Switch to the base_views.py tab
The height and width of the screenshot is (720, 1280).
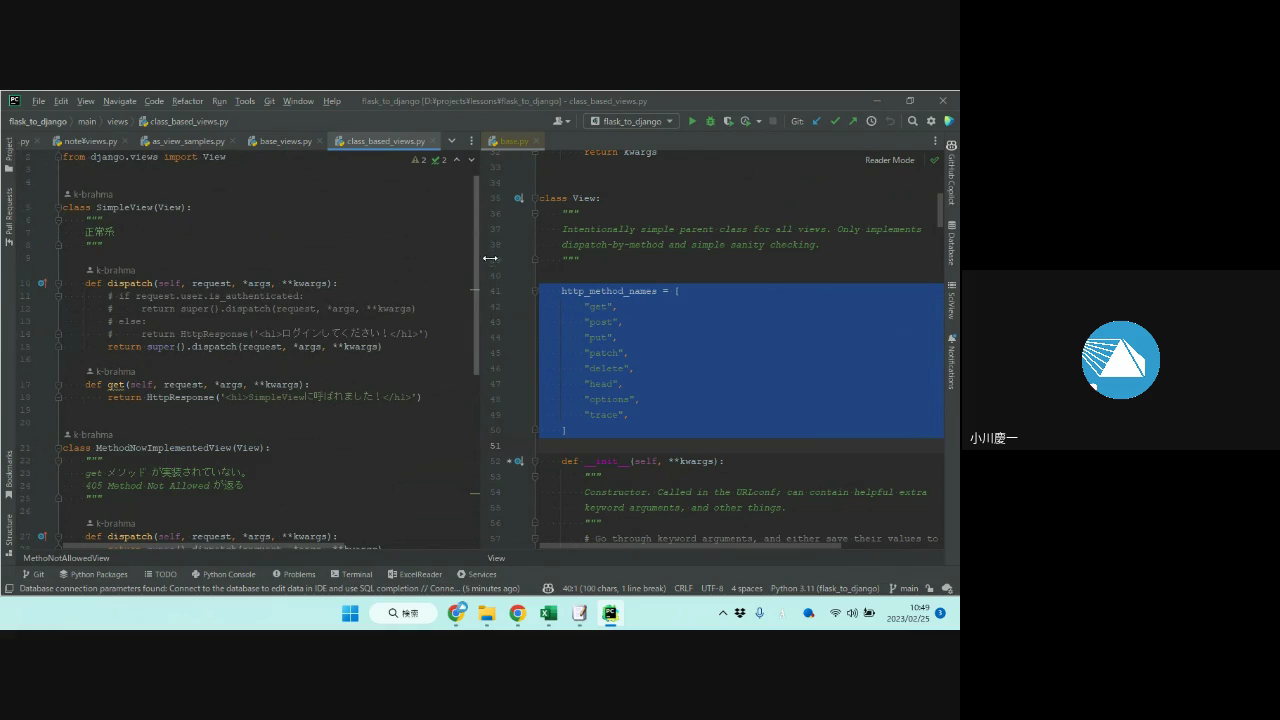pos(285,141)
